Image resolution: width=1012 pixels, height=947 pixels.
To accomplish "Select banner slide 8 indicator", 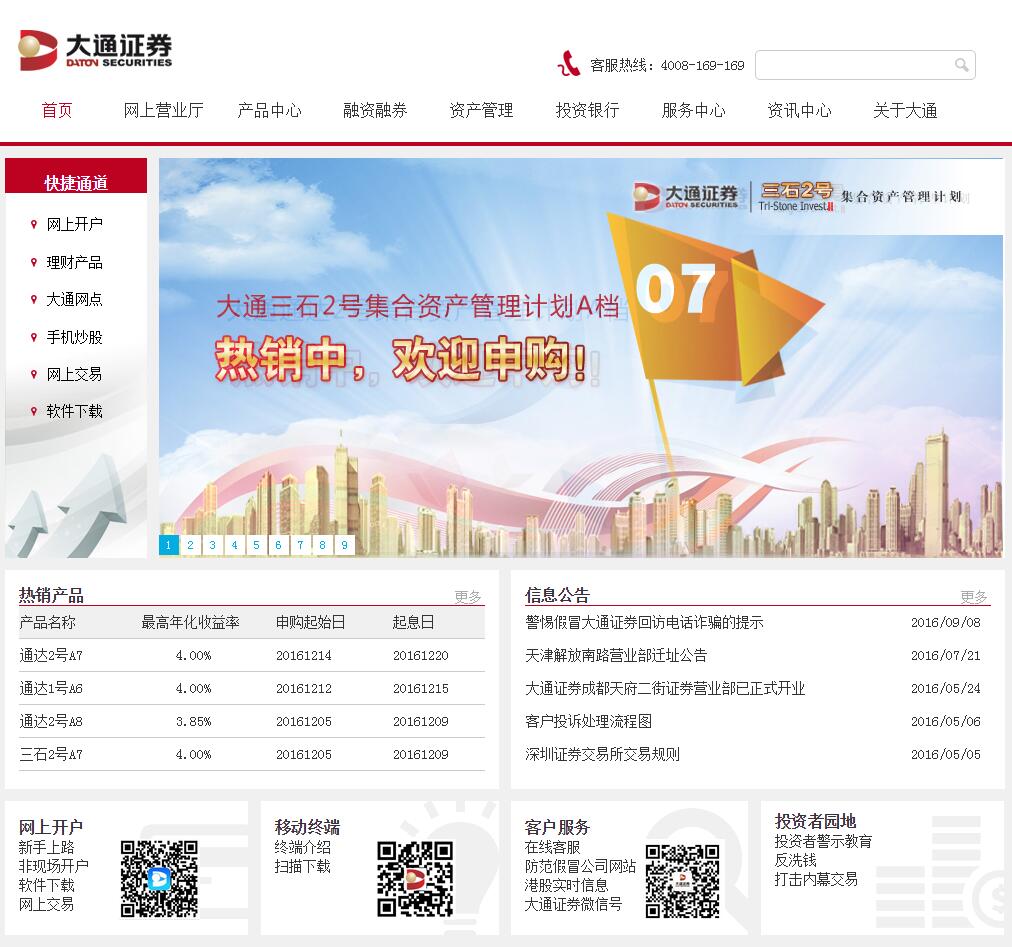I will pos(322,545).
